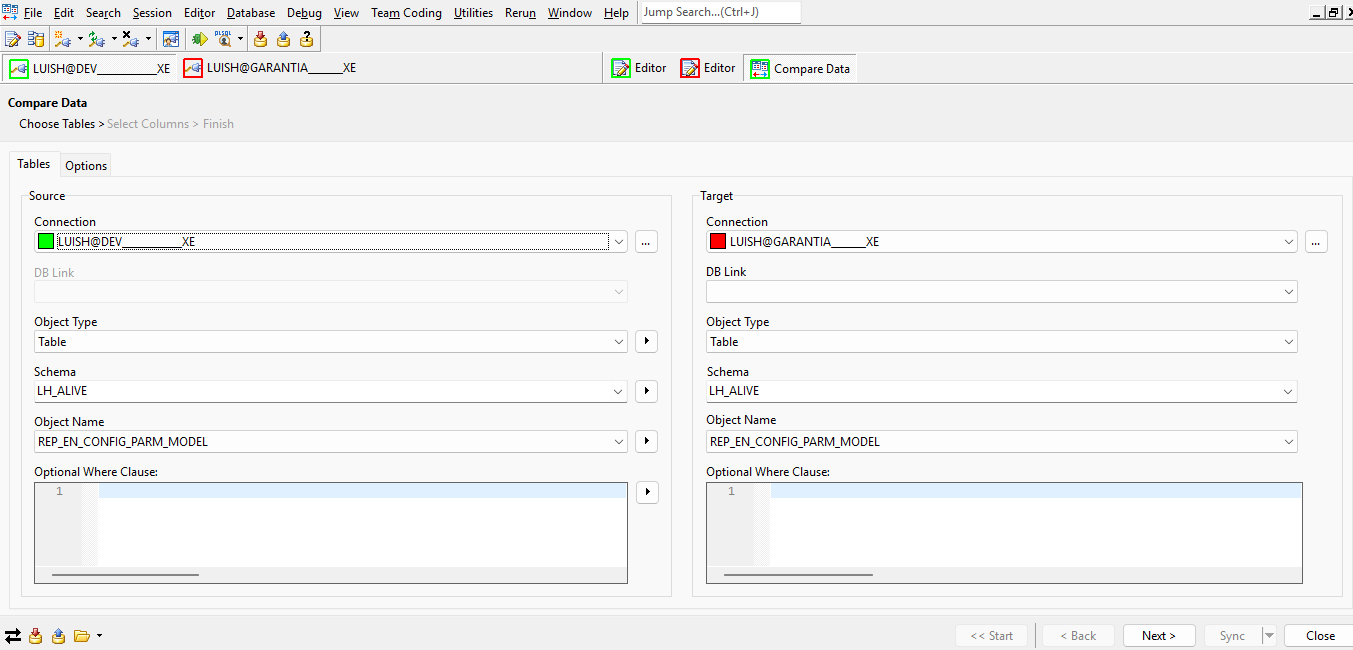The height and width of the screenshot is (650, 1353).
Task: Switch to the Options tab
Action: pyautogui.click(x=86, y=166)
